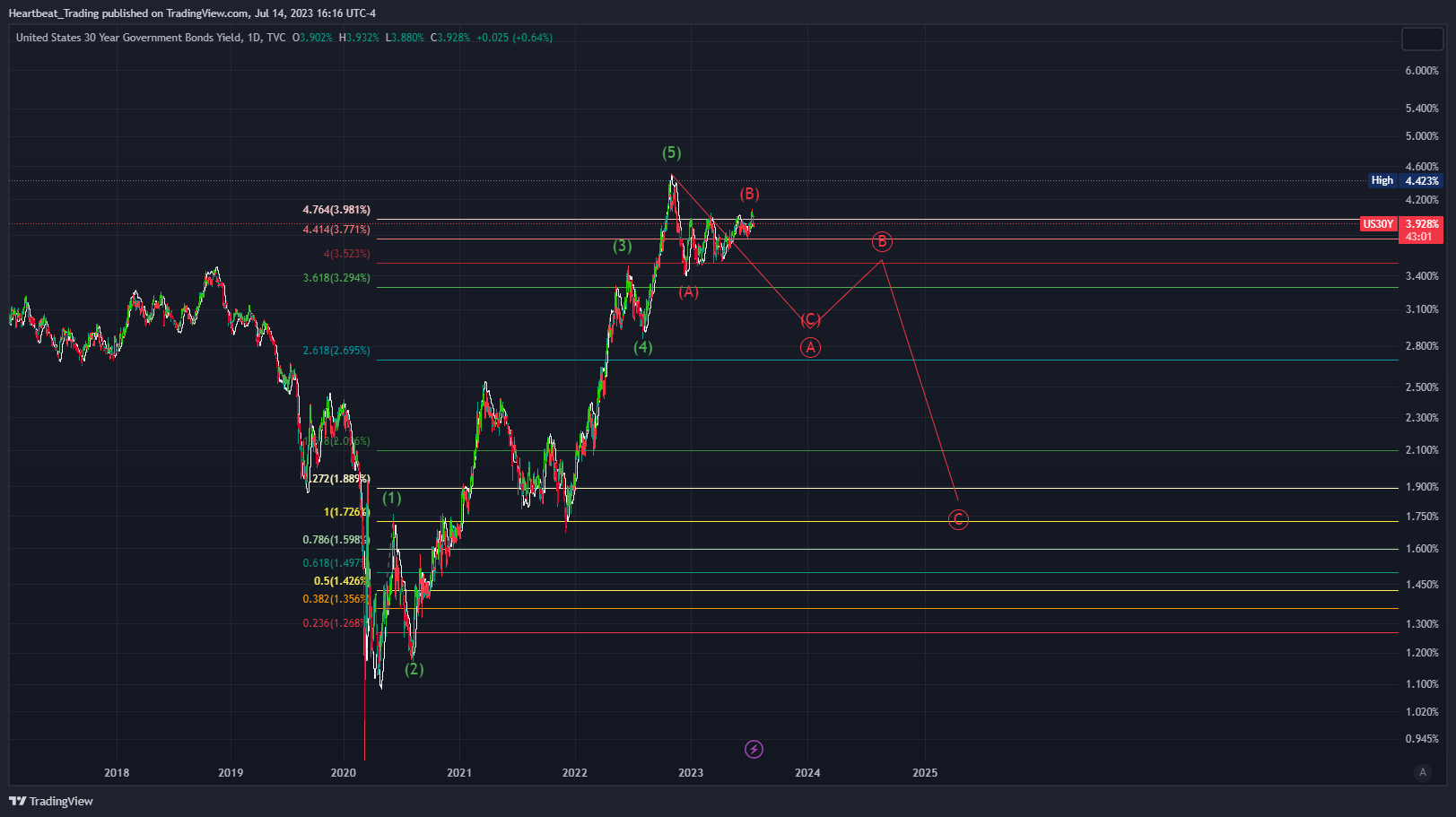Click the 2.500% price axis label
This screenshot has width=1456, height=817.
(1422, 387)
